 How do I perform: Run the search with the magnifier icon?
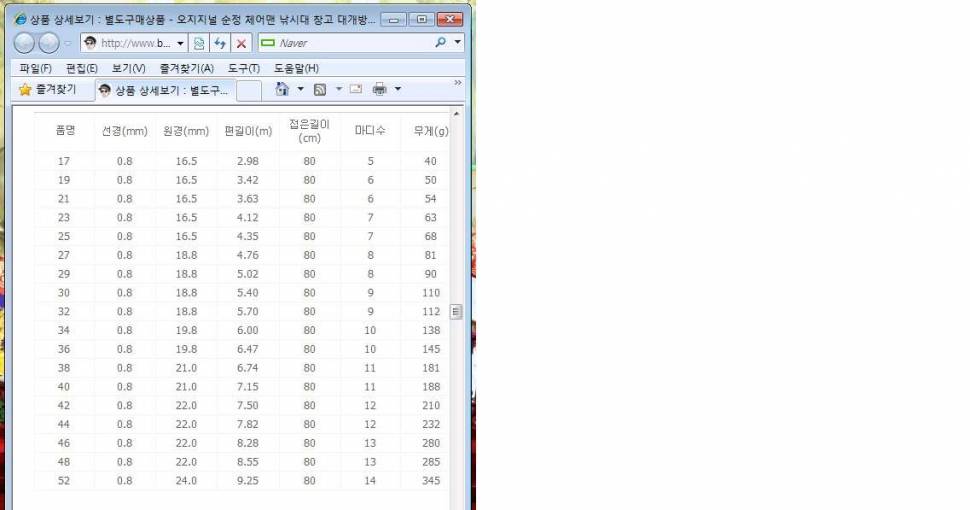coord(440,43)
